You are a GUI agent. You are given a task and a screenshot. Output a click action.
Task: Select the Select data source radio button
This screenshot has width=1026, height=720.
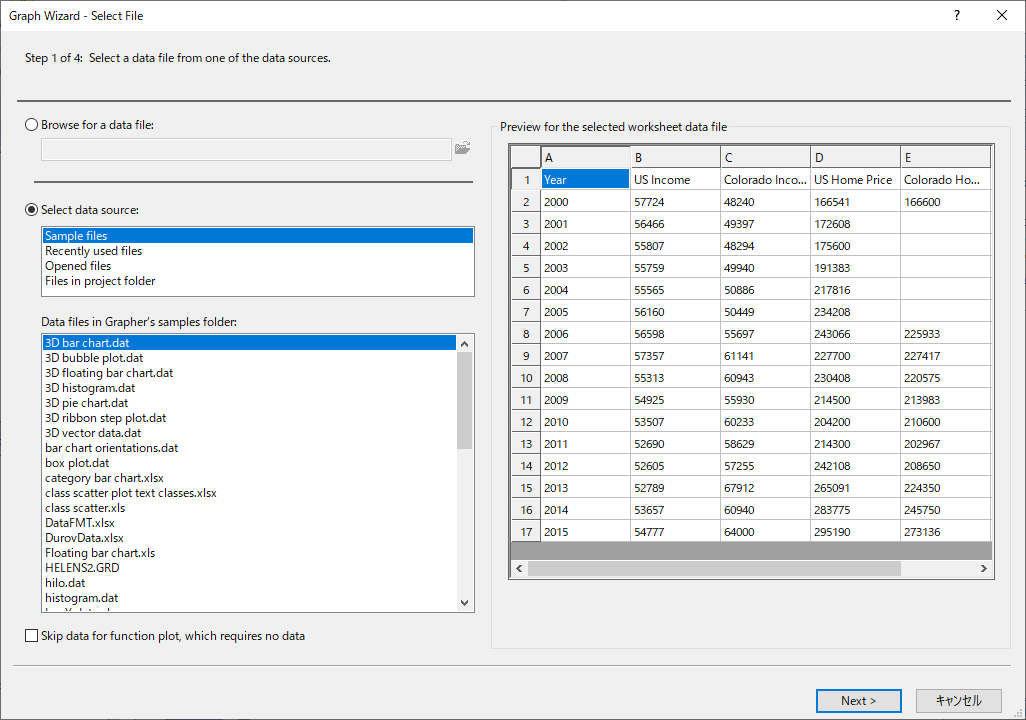tap(32, 210)
